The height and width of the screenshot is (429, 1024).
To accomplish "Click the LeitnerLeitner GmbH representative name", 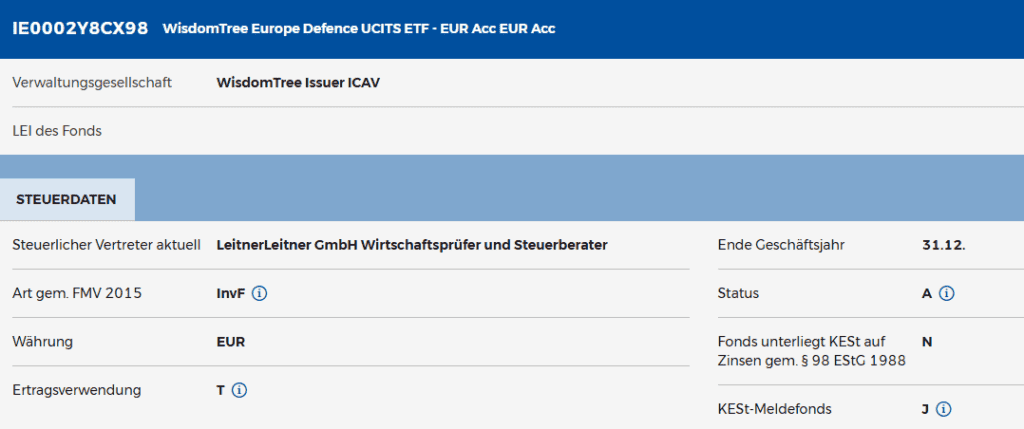I will click(x=412, y=245).
